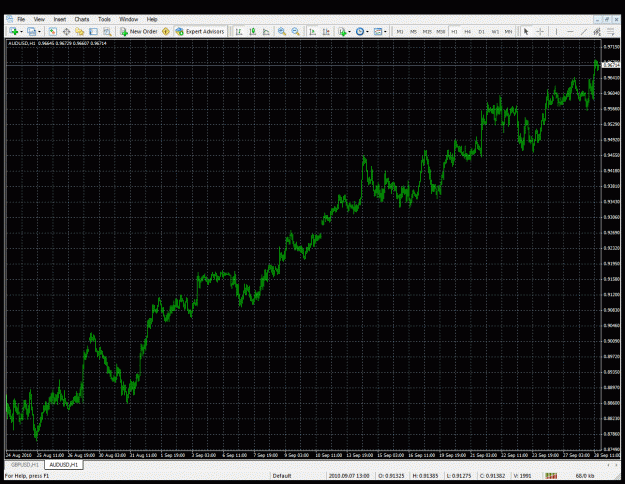This screenshot has width=625, height=484.
Task: Expand the Profiles dropdown arrow
Action: click(x=39, y=31)
